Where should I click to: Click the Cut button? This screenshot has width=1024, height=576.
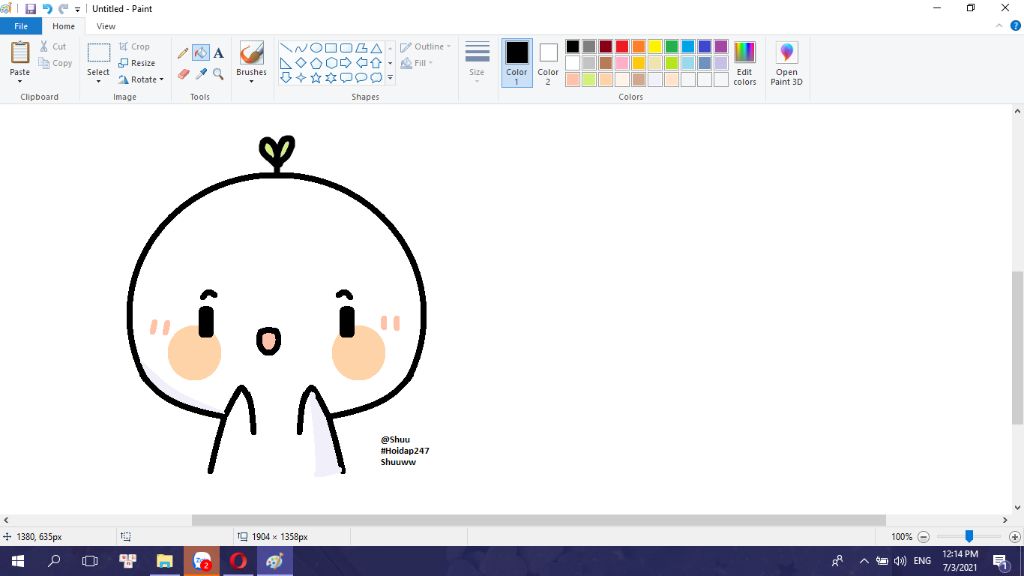pyautogui.click(x=52, y=46)
